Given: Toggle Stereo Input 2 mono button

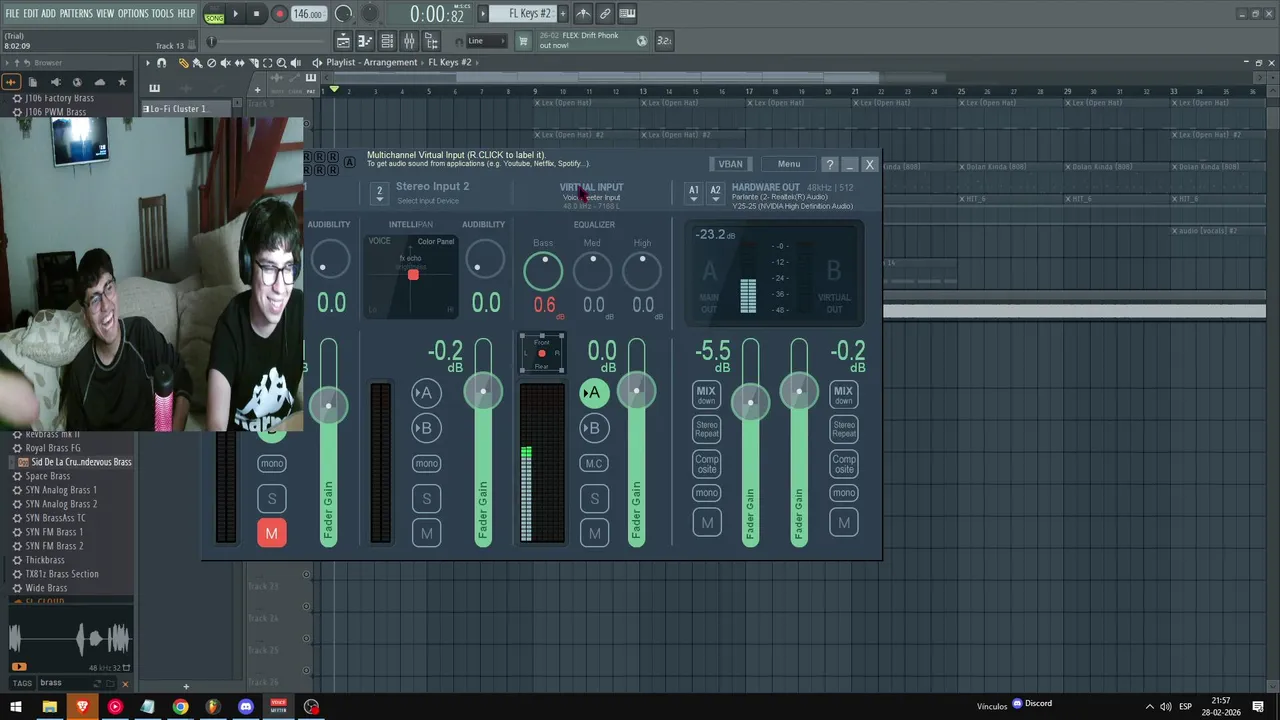Looking at the screenshot, I should [426, 463].
